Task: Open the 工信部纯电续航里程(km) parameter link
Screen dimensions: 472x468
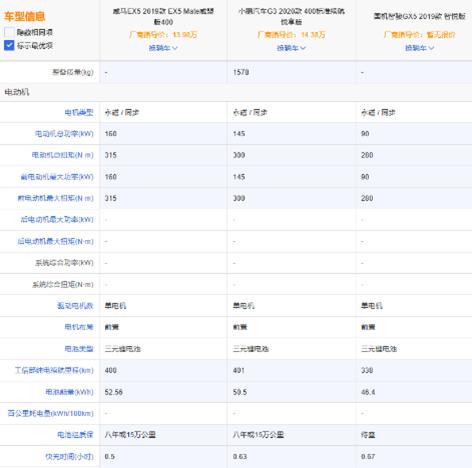Action: pyautogui.click(x=54, y=370)
